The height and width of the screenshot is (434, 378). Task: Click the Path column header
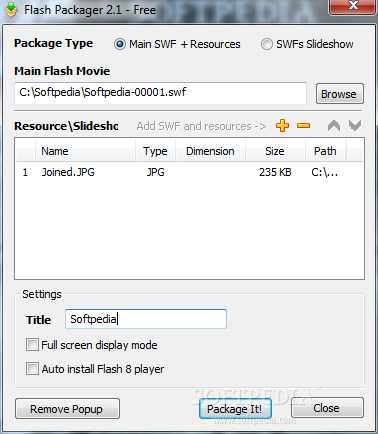point(326,151)
